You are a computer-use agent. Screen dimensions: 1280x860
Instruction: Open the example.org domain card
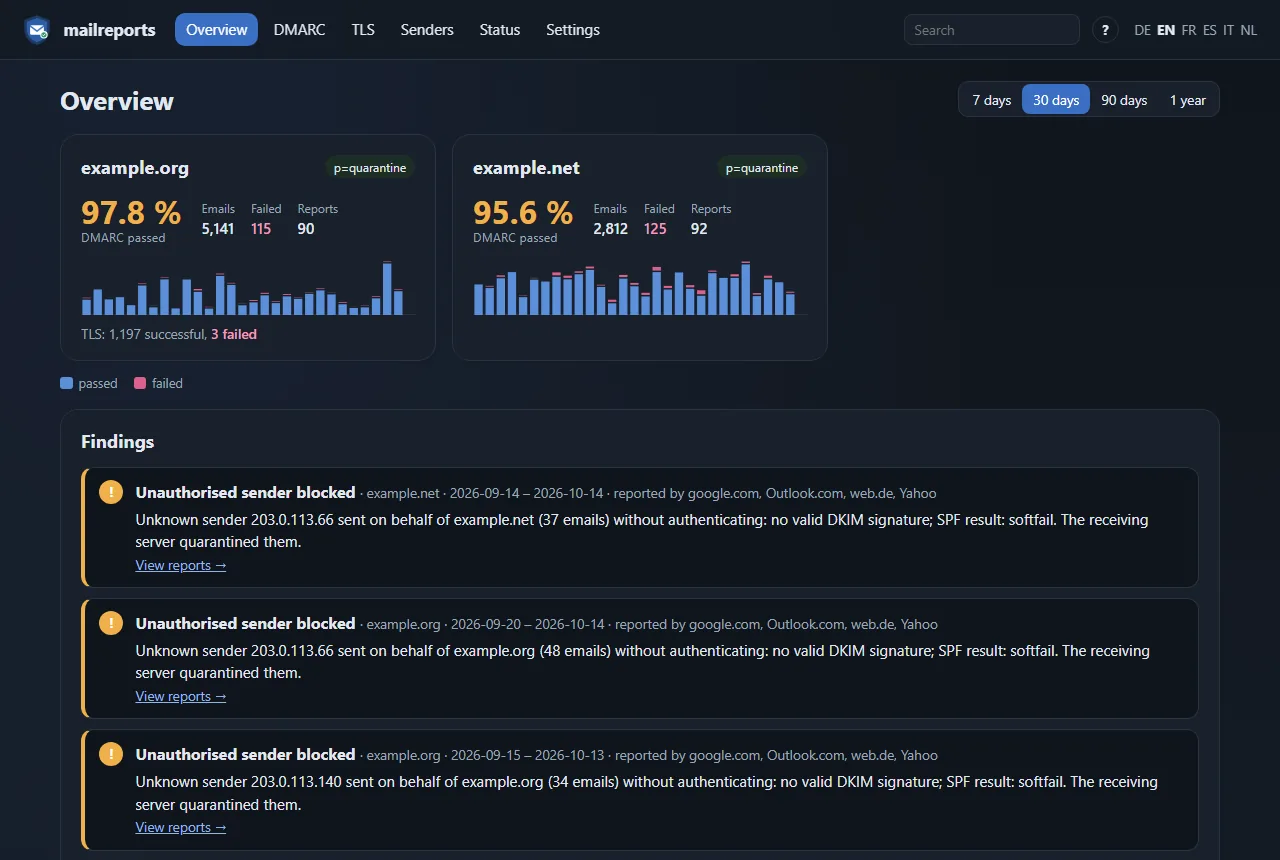coord(248,247)
